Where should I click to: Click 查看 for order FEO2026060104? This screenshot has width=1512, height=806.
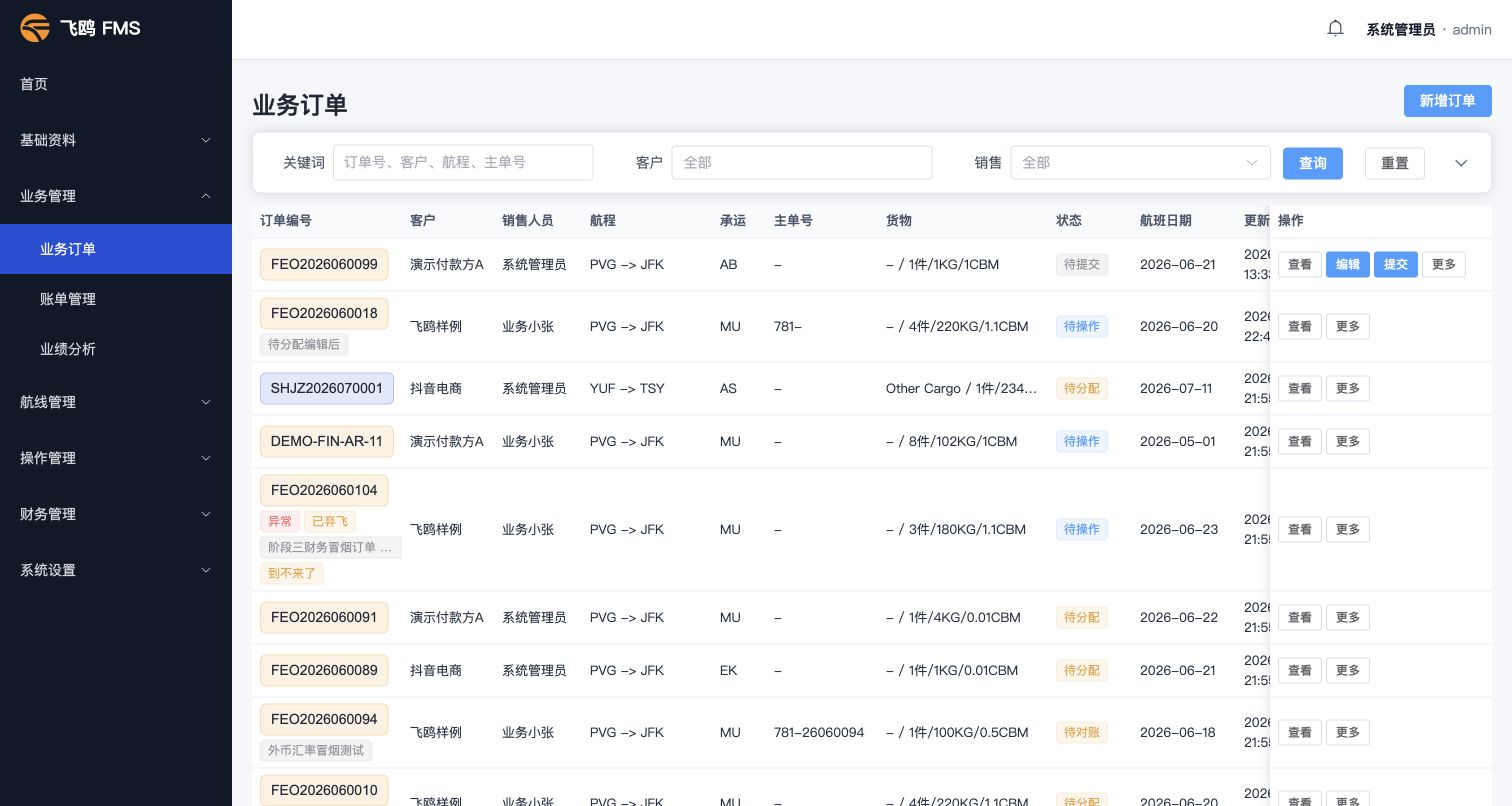click(1299, 530)
